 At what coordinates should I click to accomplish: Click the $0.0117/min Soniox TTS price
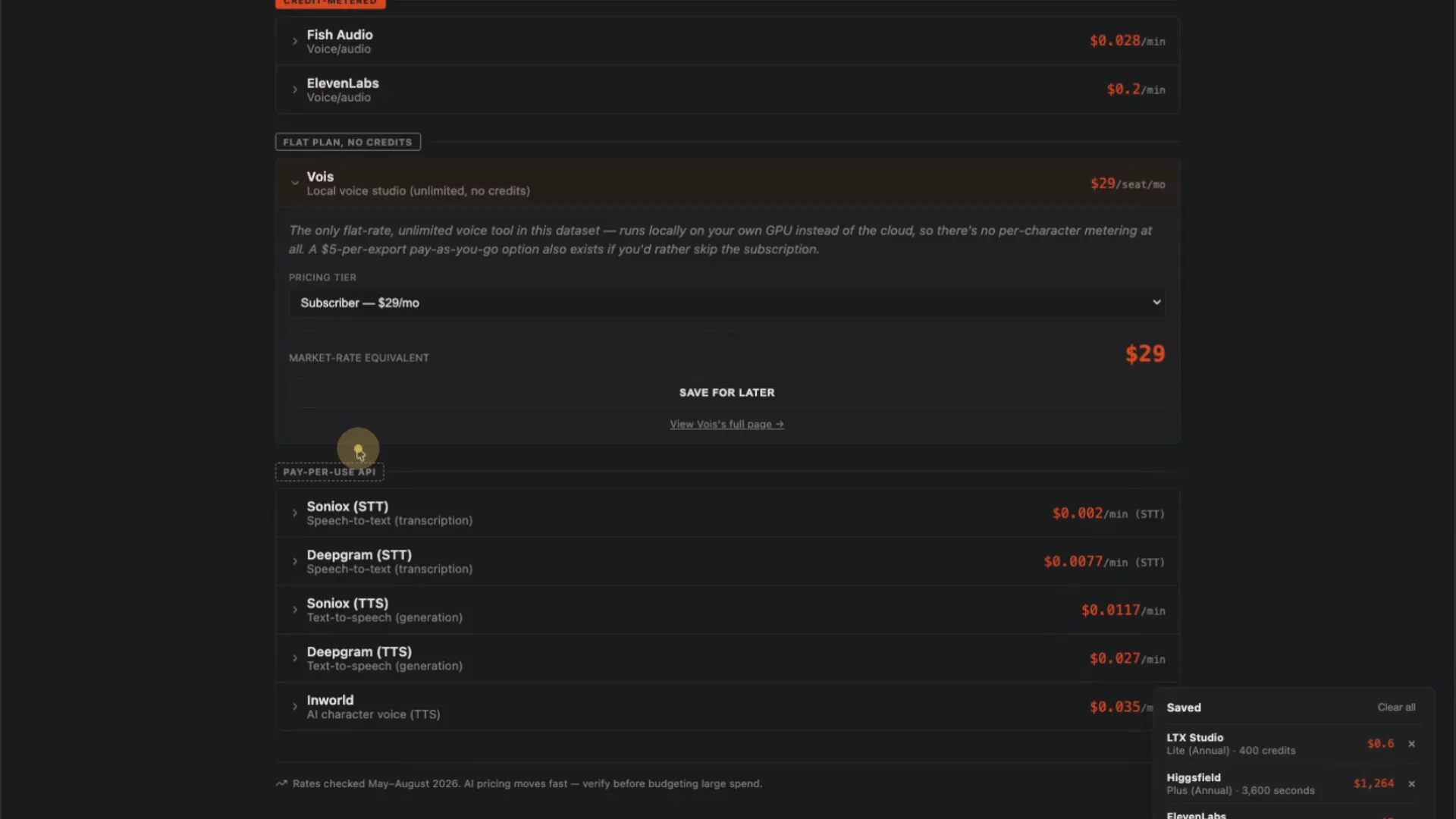click(1123, 610)
